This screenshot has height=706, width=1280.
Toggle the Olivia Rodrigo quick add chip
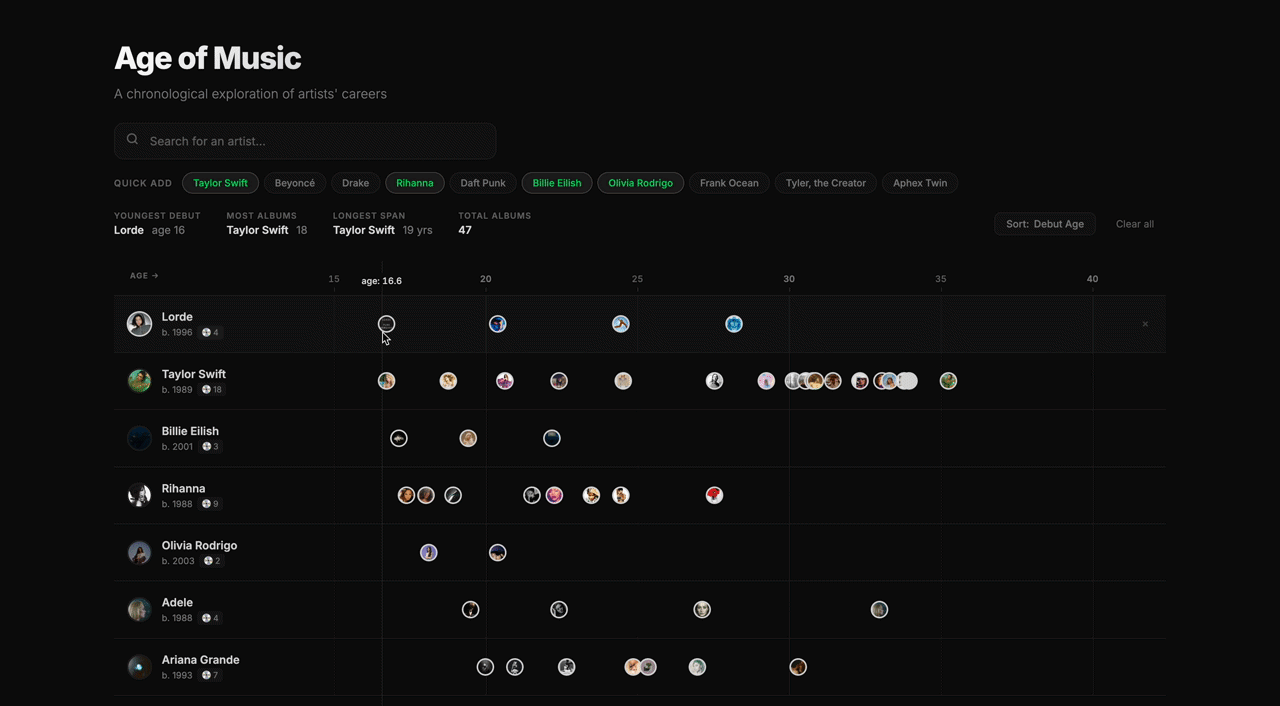pos(640,183)
